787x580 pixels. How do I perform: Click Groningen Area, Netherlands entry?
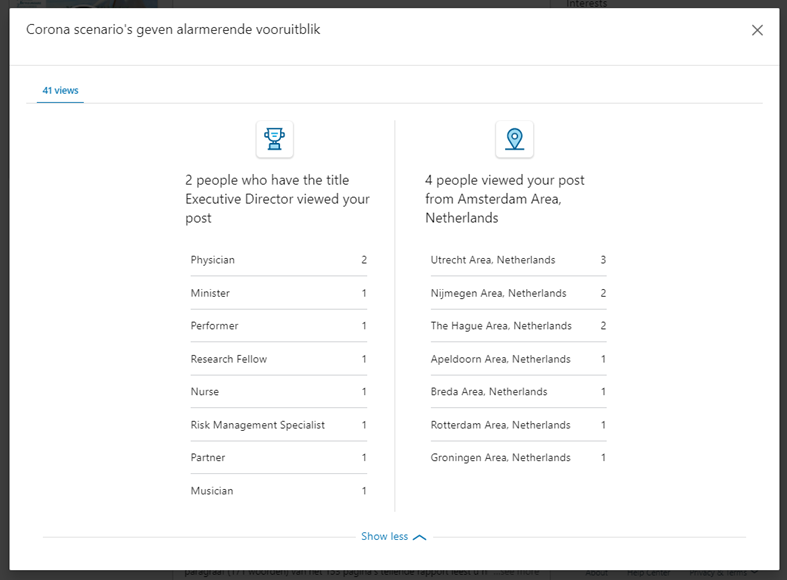pos(518,458)
